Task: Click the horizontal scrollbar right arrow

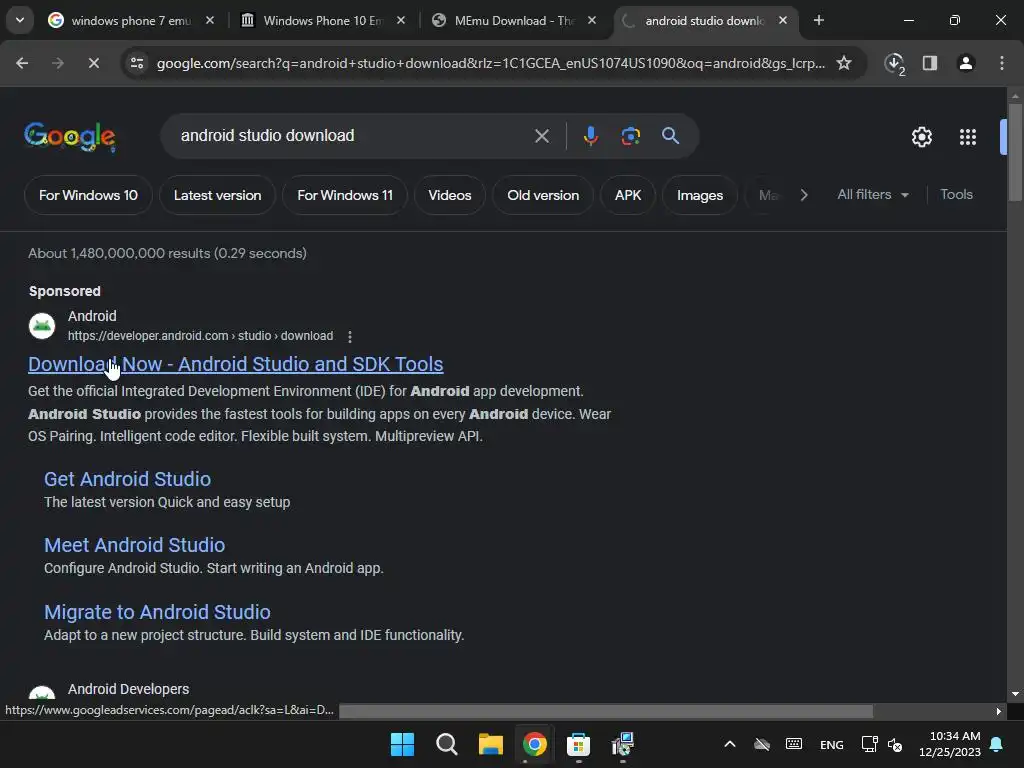Action: (x=999, y=711)
